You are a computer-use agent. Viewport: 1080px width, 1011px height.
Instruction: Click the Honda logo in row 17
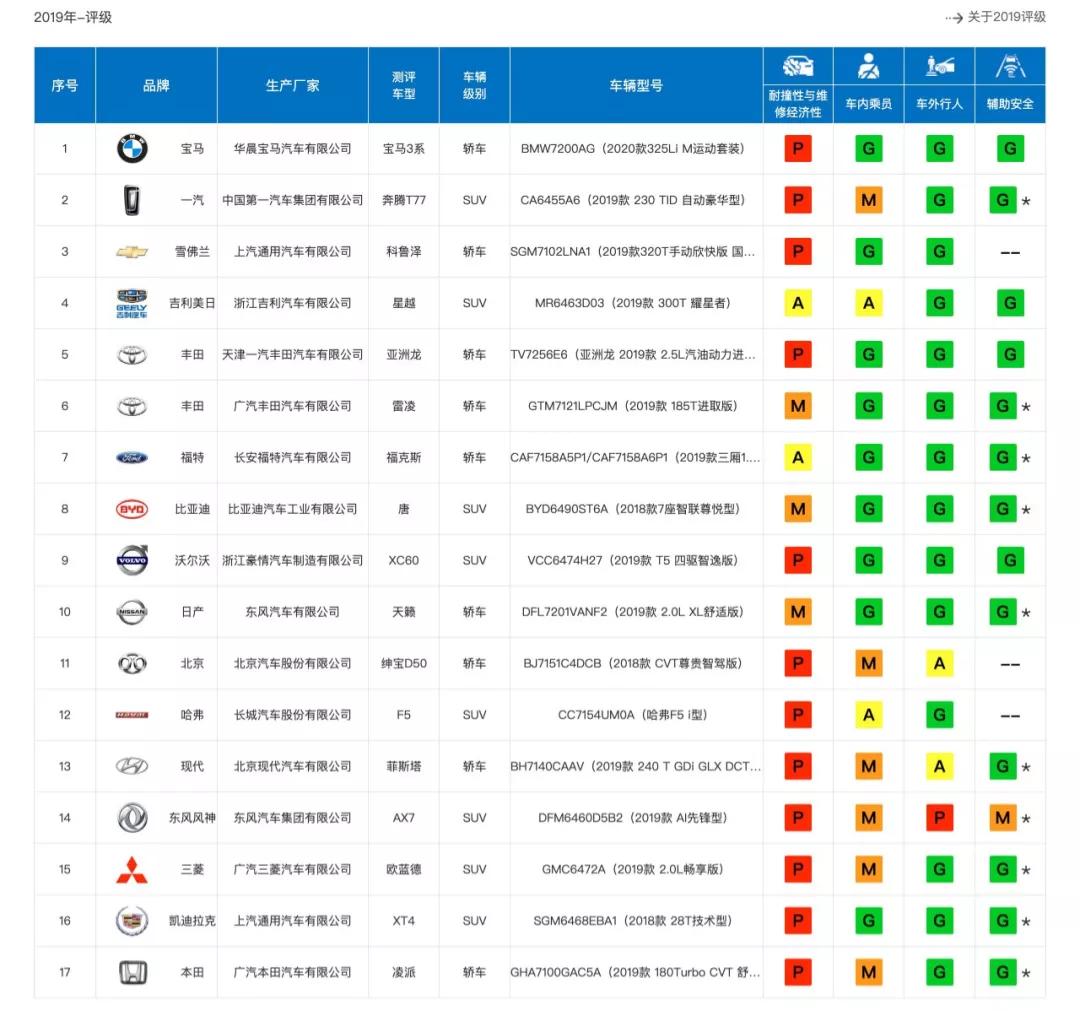[132, 972]
